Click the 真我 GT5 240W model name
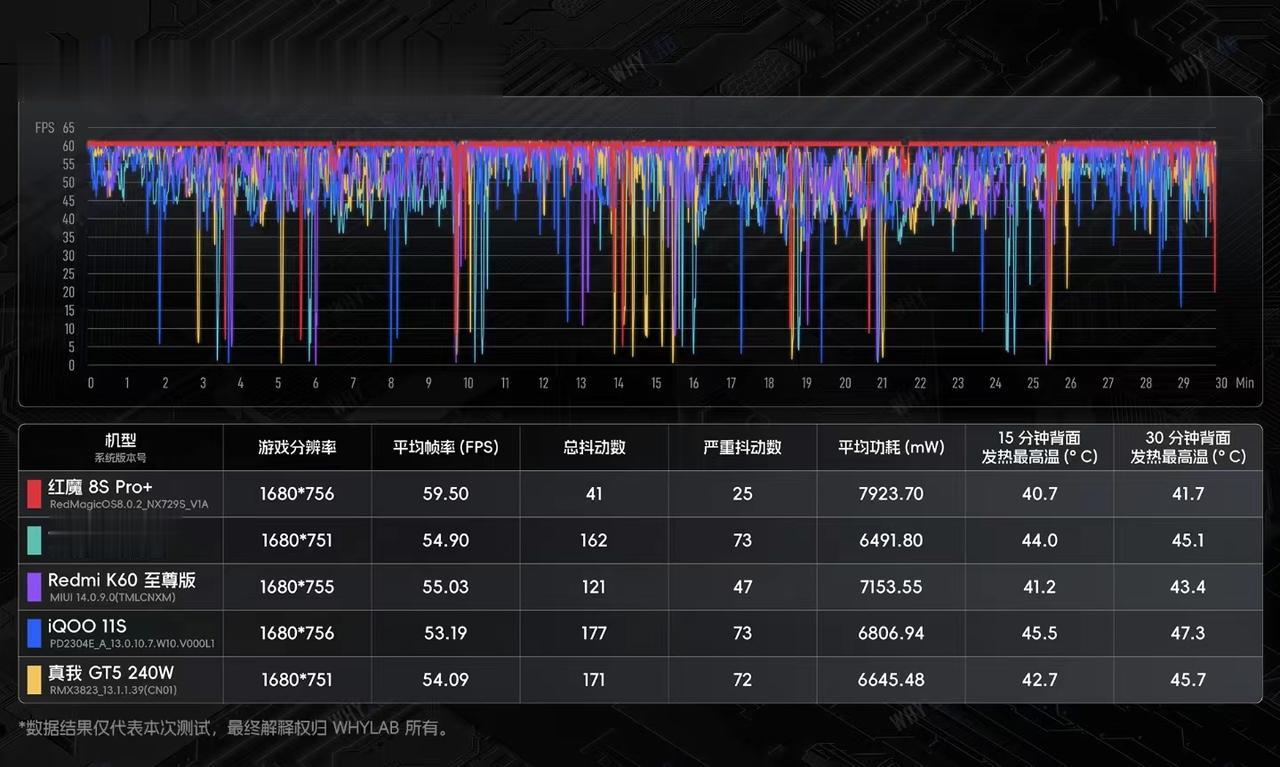This screenshot has width=1280, height=767. pos(111,672)
